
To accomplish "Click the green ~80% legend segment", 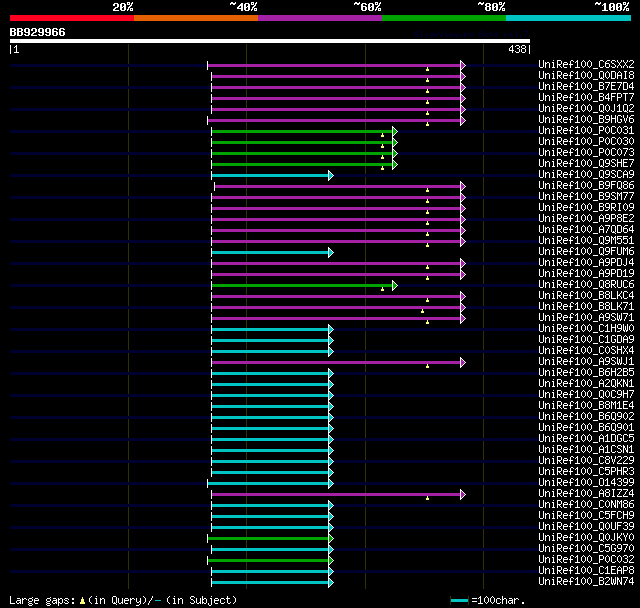I will (x=444, y=18).
